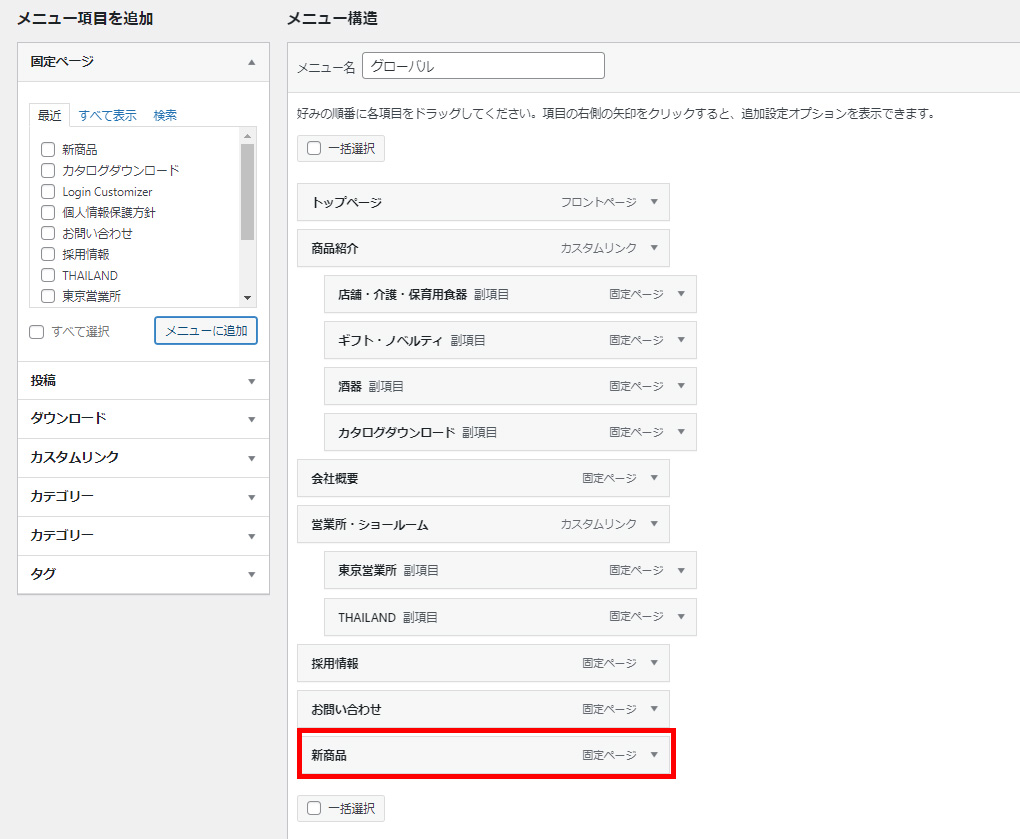Click the top 一括選択 button
This screenshot has height=839, width=1020.
pyautogui.click(x=341, y=148)
